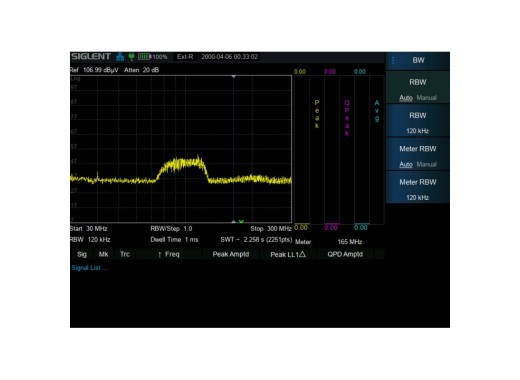Sort by Freq column header
The image size is (520, 380).
tap(169, 254)
